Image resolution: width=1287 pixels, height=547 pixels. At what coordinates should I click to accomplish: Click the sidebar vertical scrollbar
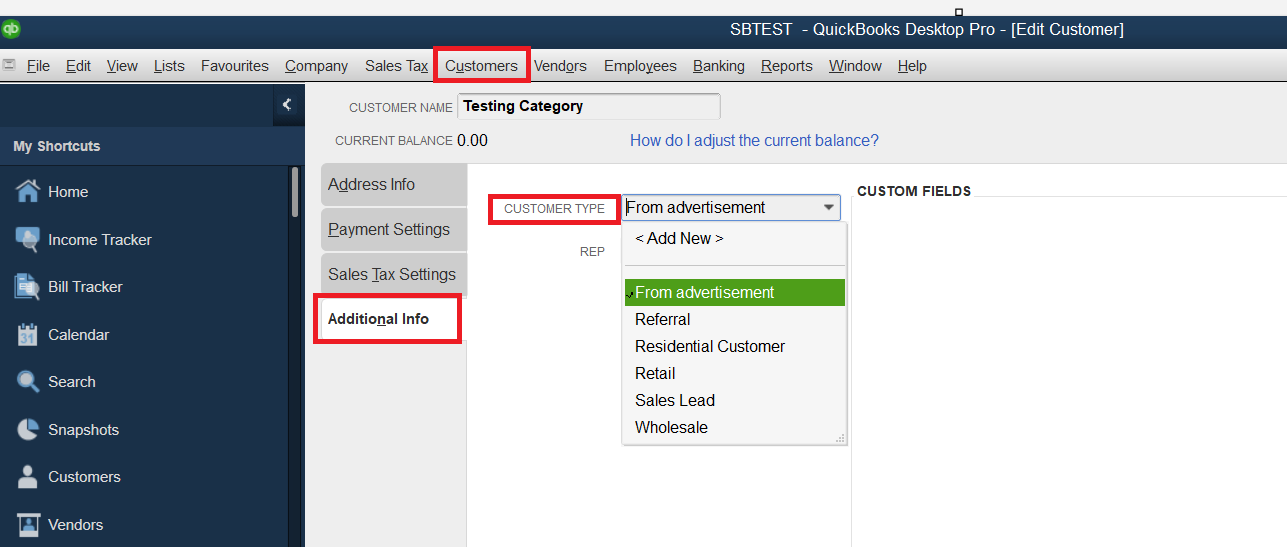tap(294, 192)
